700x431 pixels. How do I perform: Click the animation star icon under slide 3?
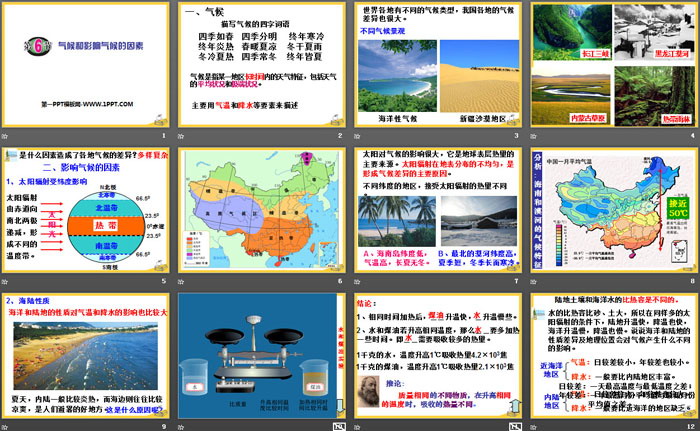point(357,136)
